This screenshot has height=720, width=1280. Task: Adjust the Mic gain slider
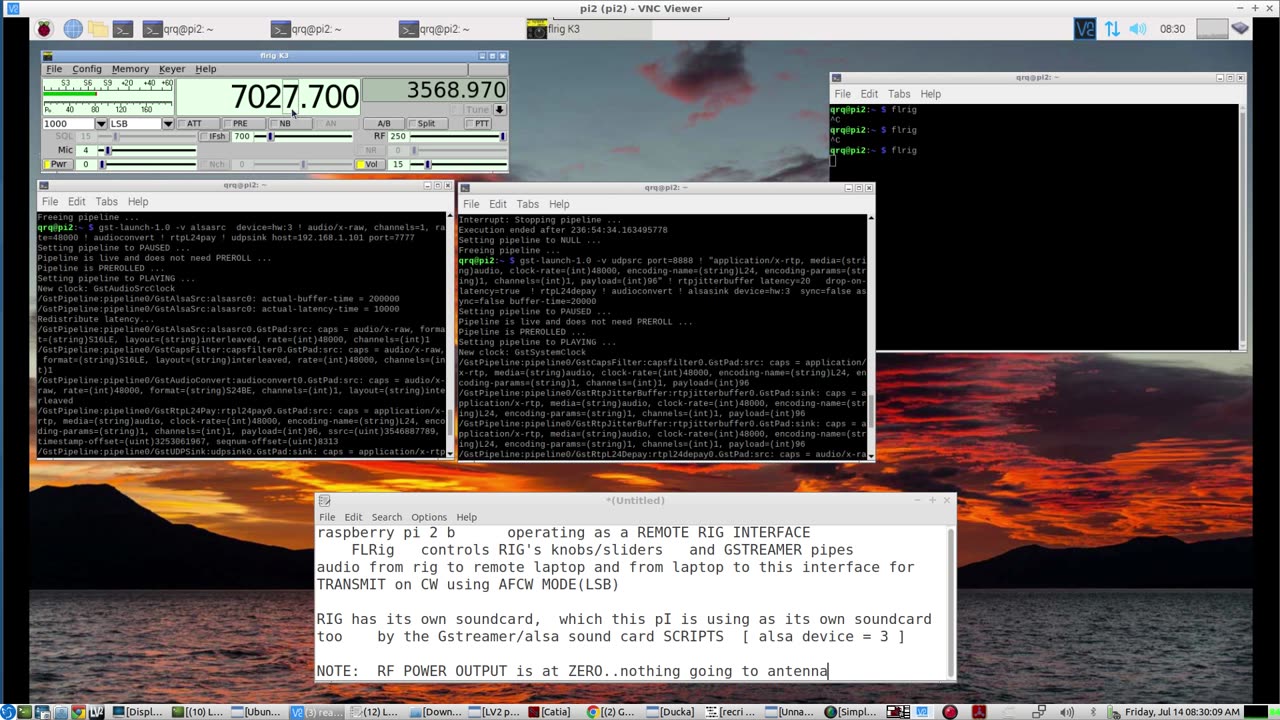point(148,150)
